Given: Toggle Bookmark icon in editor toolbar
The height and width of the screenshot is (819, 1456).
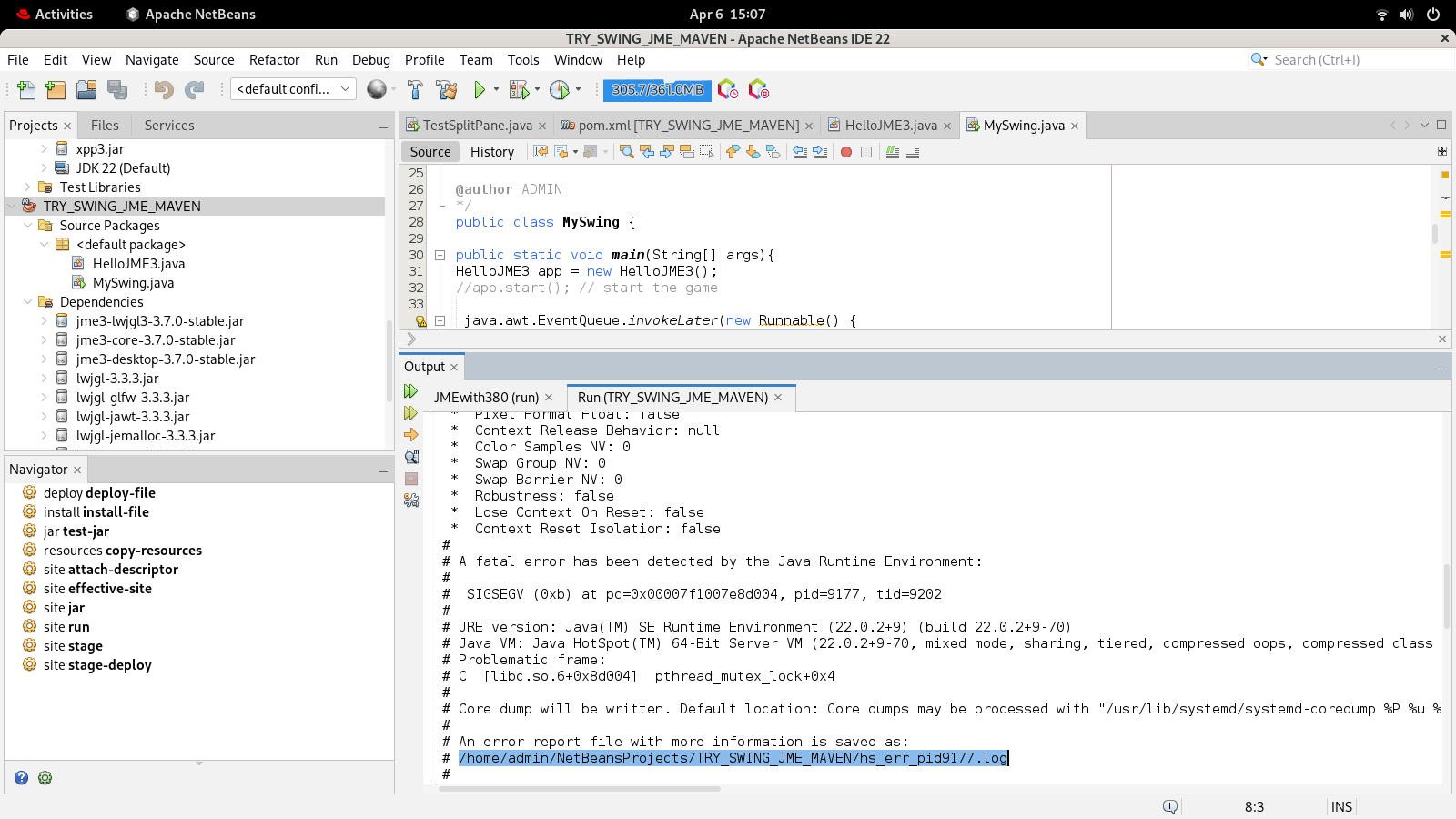Looking at the screenshot, I should (773, 152).
